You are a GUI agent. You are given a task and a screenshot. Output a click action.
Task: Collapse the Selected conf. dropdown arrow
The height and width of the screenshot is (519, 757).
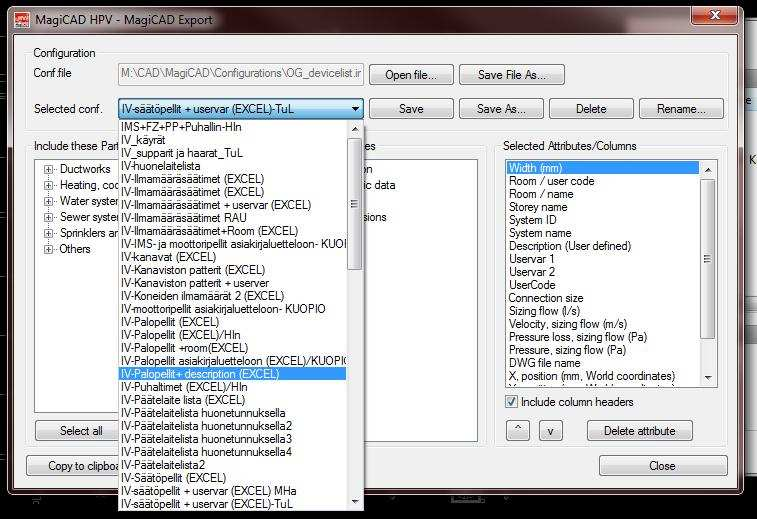tap(355, 109)
